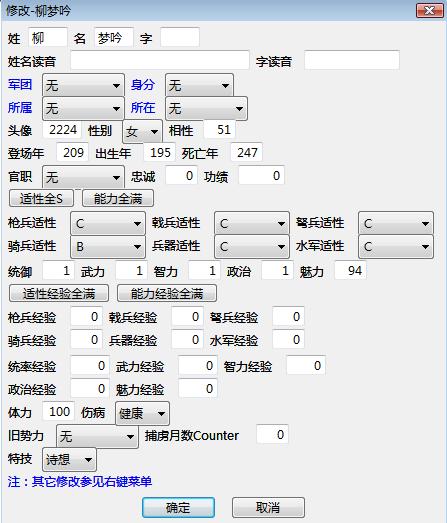Click the 能力全满 button
The height and width of the screenshot is (523, 447).
click(x=118, y=198)
